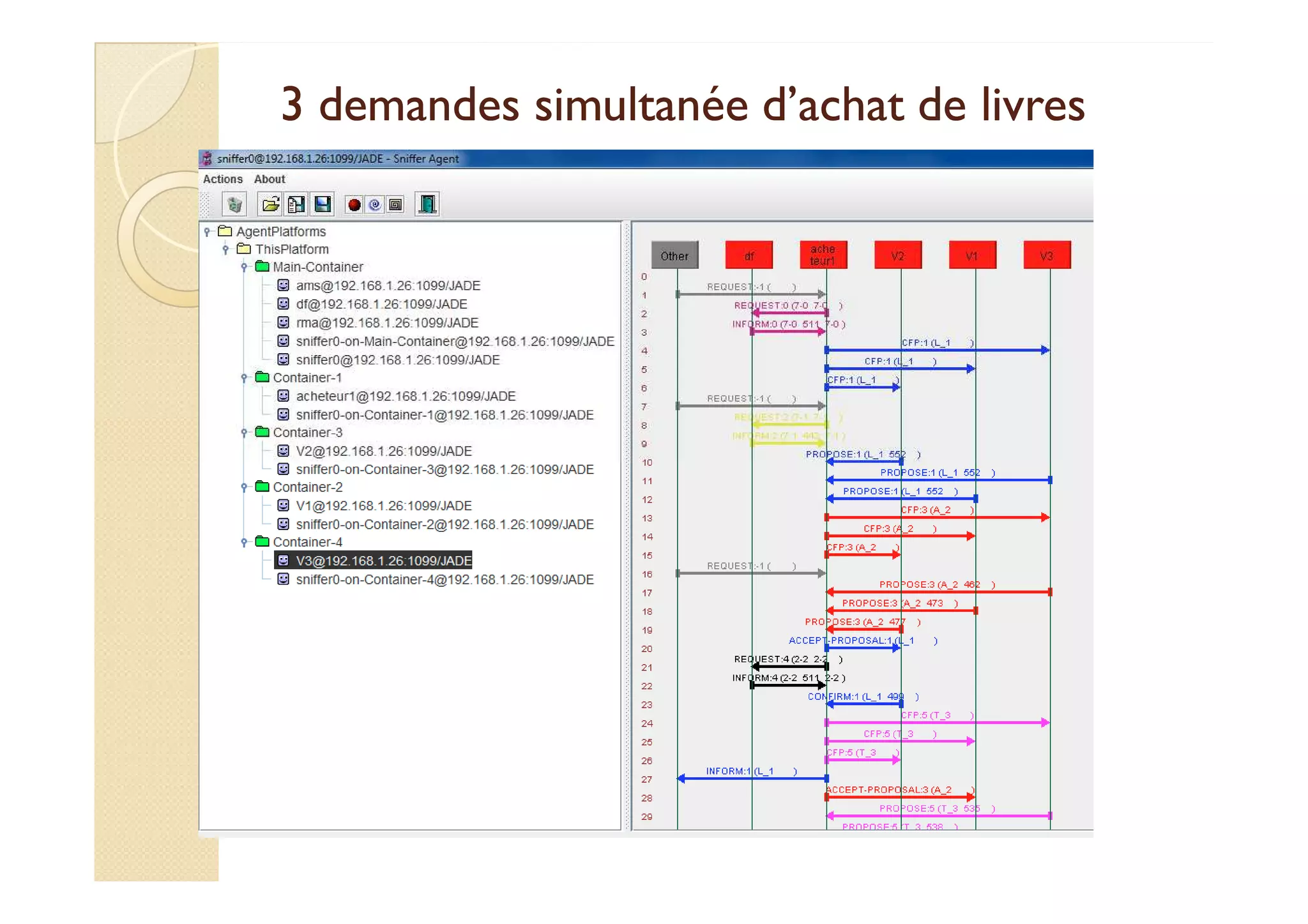This screenshot has height=924, width=1308.
Task: Click the toolbar drag handle grip
Action: click(205, 204)
